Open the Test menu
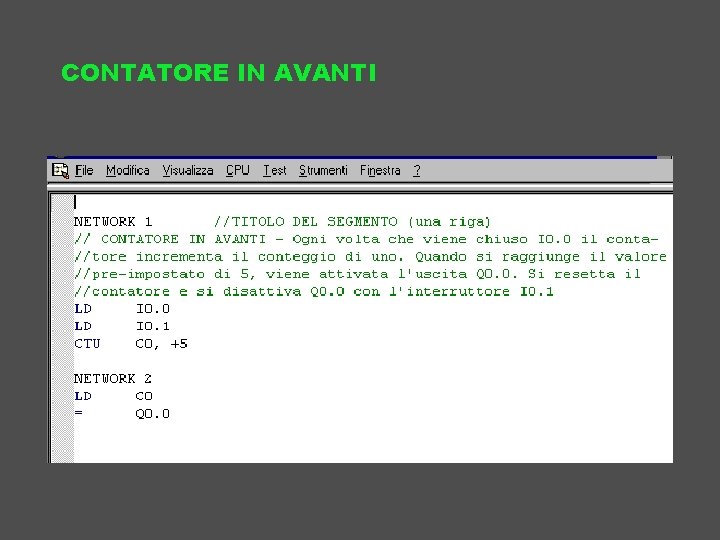 click(275, 171)
